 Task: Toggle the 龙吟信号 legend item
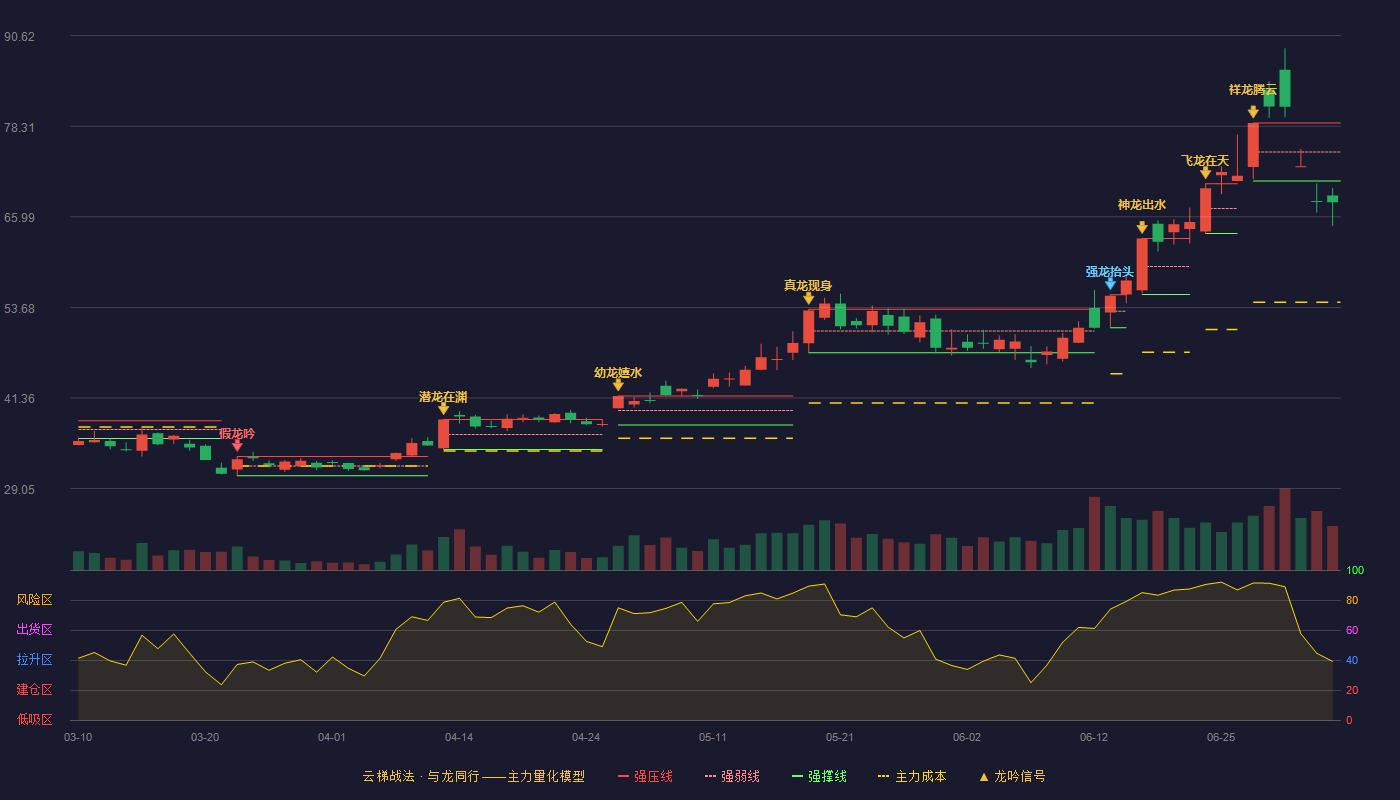(x=1012, y=776)
